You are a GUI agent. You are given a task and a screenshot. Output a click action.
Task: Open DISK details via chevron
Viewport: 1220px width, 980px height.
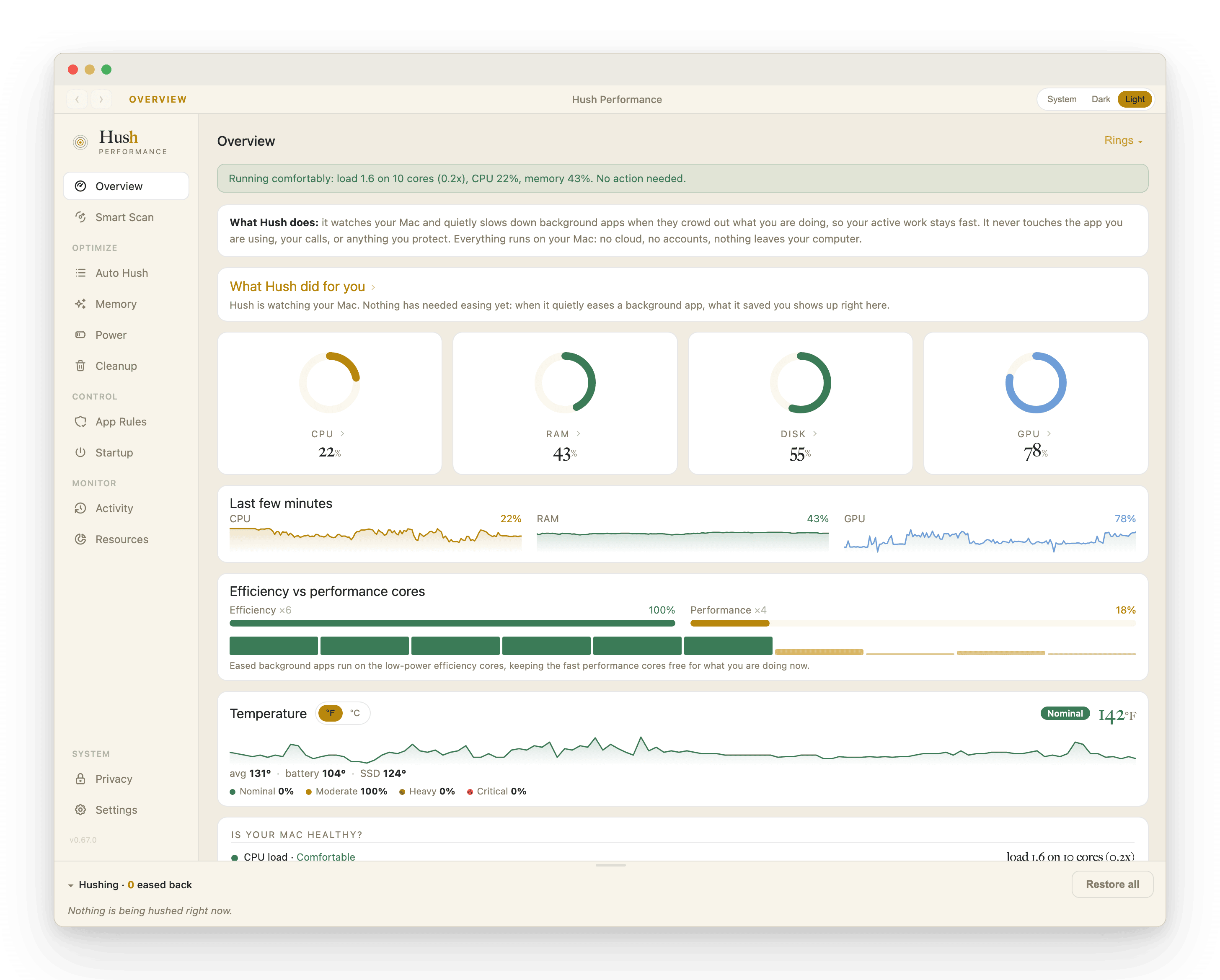[x=815, y=433]
